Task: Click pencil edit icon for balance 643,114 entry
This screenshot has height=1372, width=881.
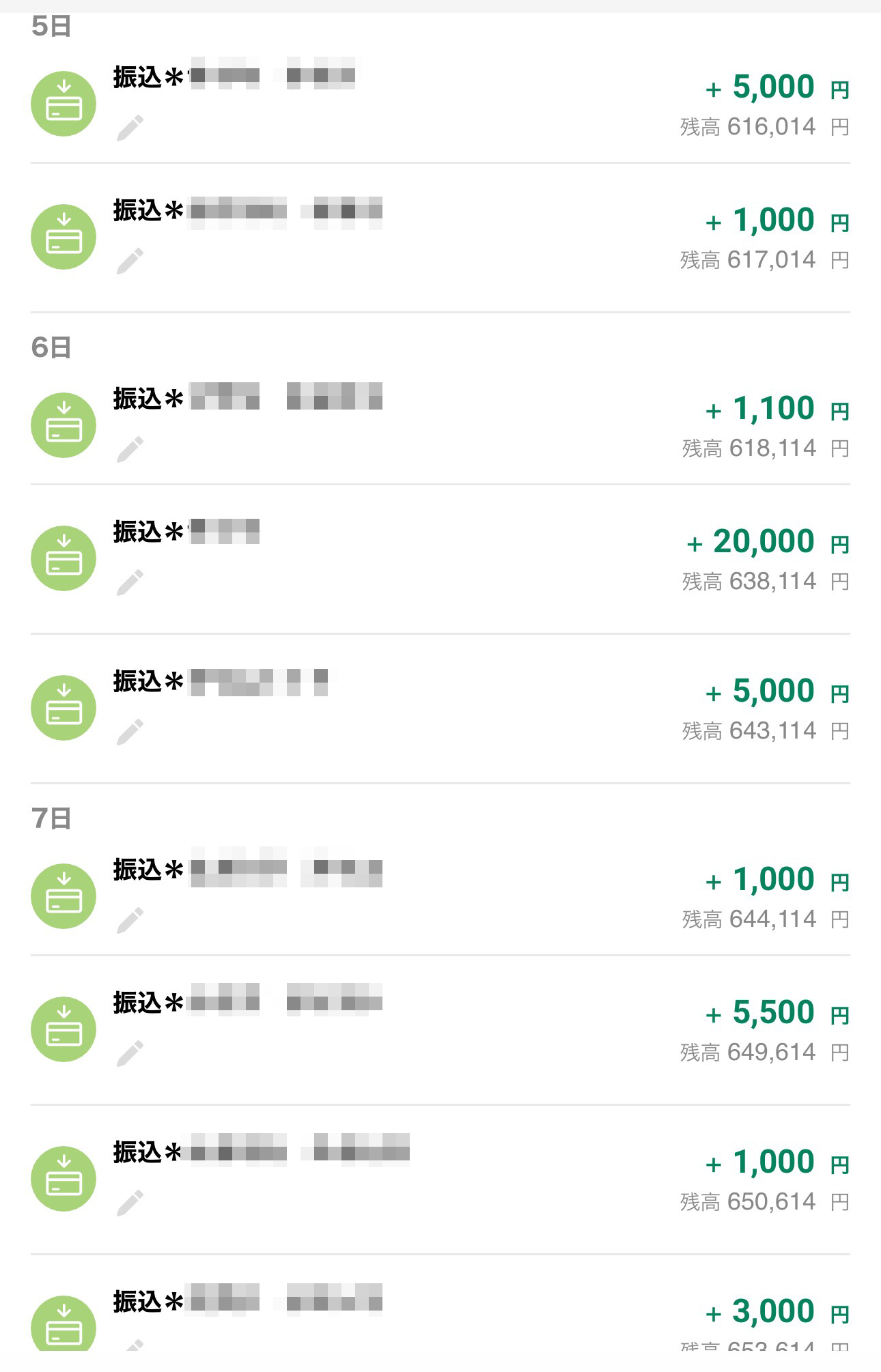Action: point(130,732)
